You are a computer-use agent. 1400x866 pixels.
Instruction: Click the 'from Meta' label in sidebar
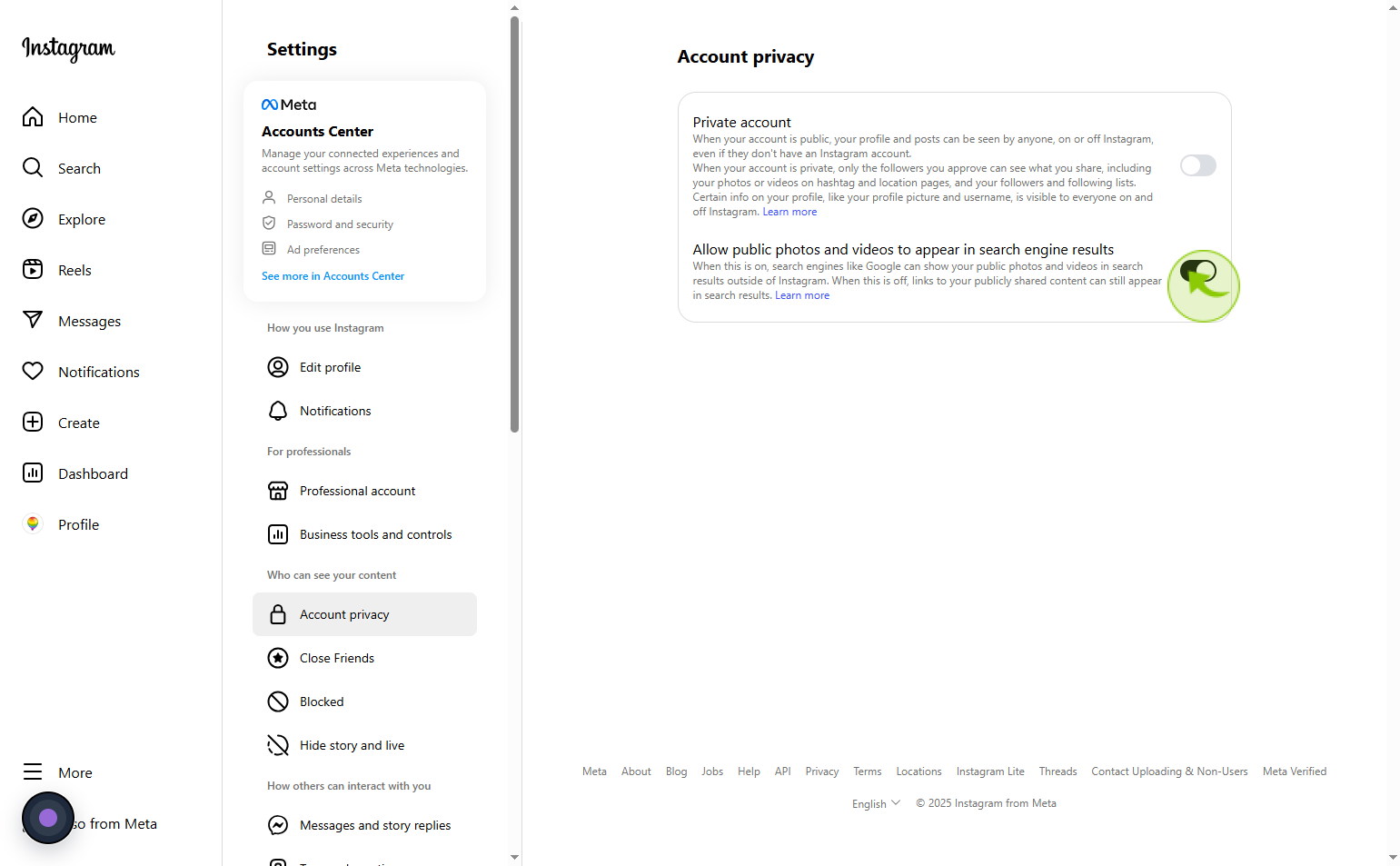coord(123,823)
